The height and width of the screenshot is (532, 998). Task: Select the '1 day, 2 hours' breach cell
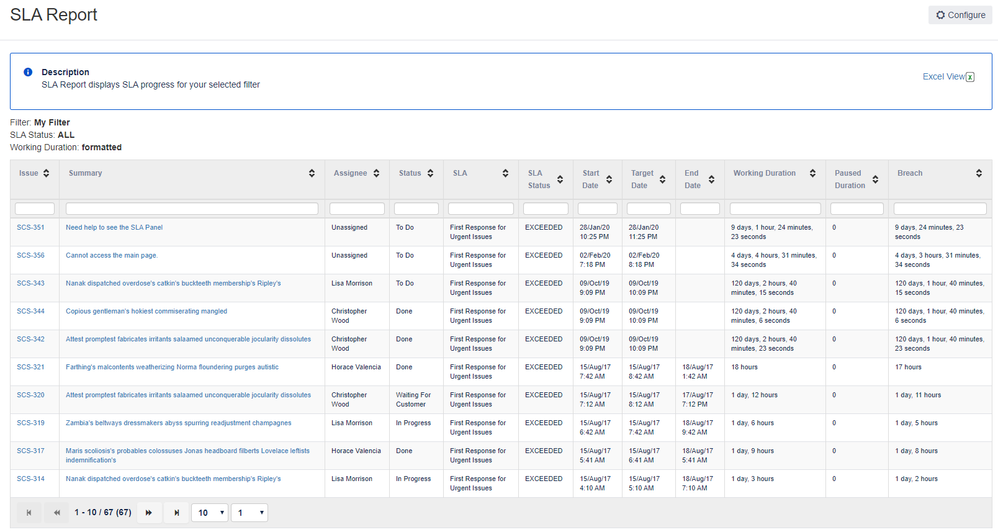click(916, 479)
